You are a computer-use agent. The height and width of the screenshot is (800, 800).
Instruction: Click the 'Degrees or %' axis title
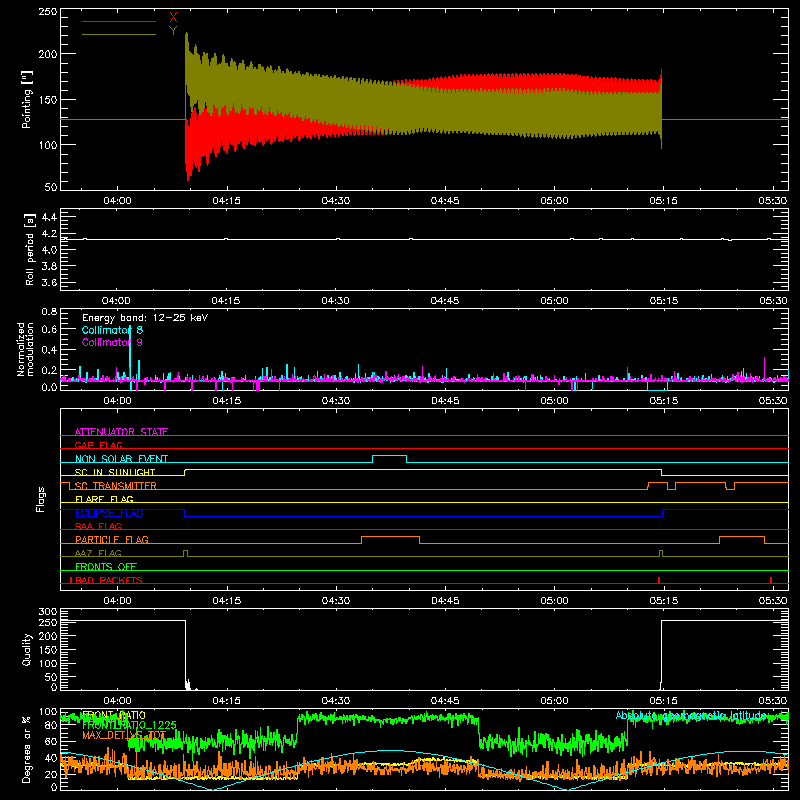[27, 749]
